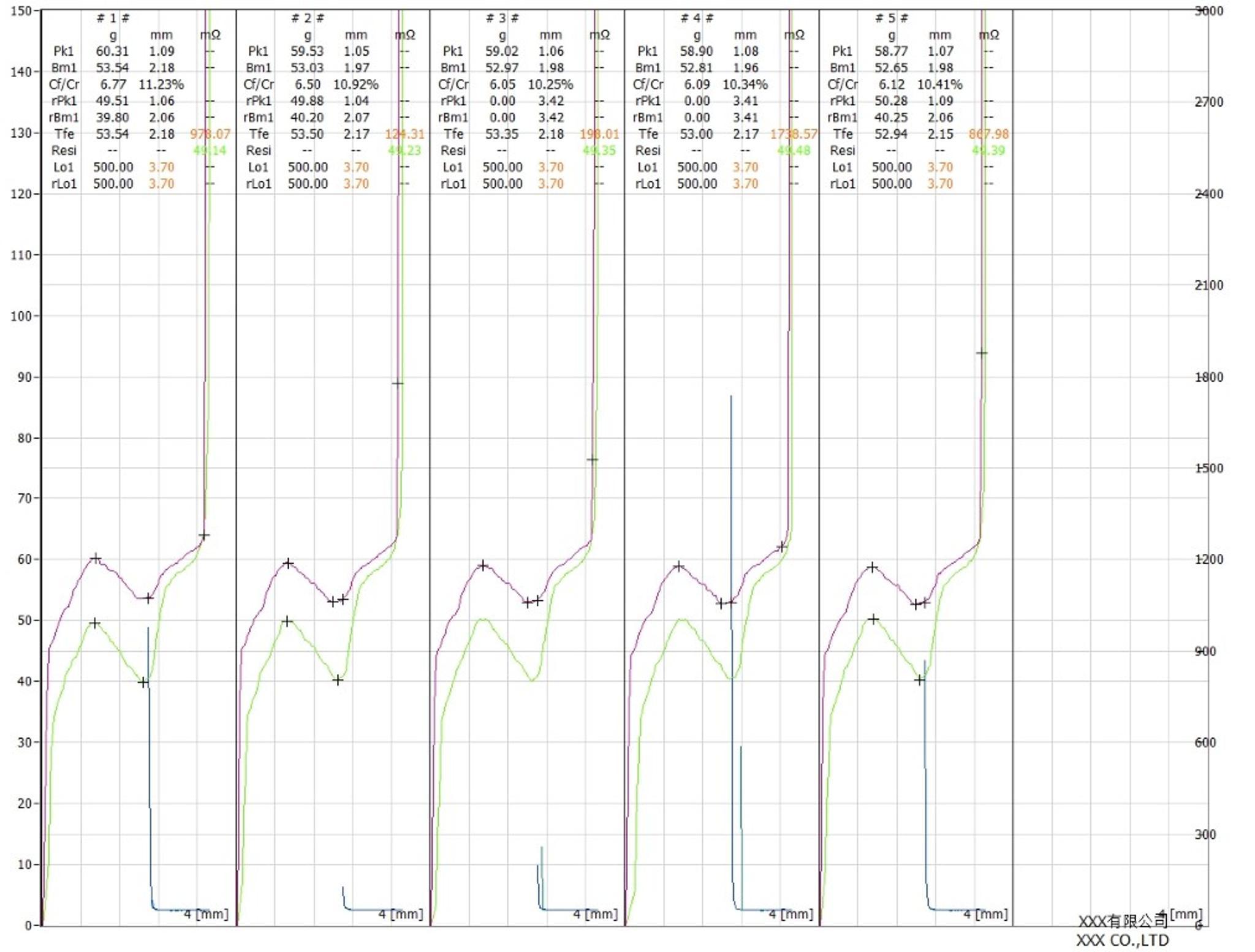Click the '4 [mm]' label under panel 2
This screenshot has width=1255, height=952.
[400, 914]
